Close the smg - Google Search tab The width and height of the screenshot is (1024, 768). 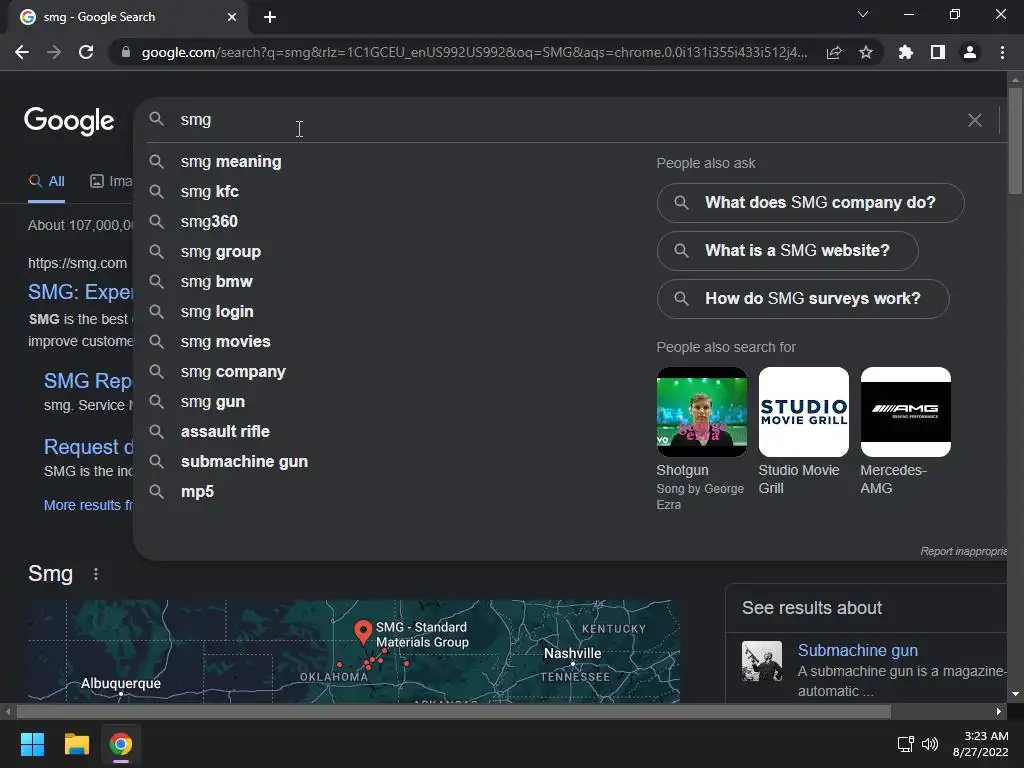click(x=232, y=17)
